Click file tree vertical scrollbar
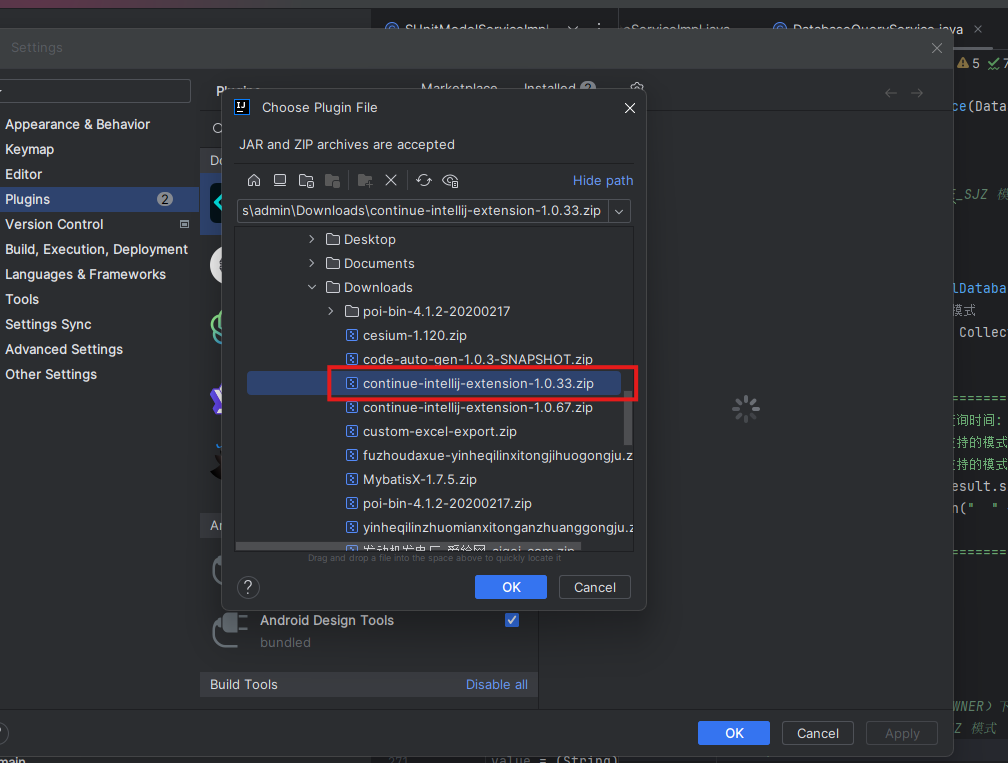The height and width of the screenshot is (763, 1008). pyautogui.click(x=628, y=417)
